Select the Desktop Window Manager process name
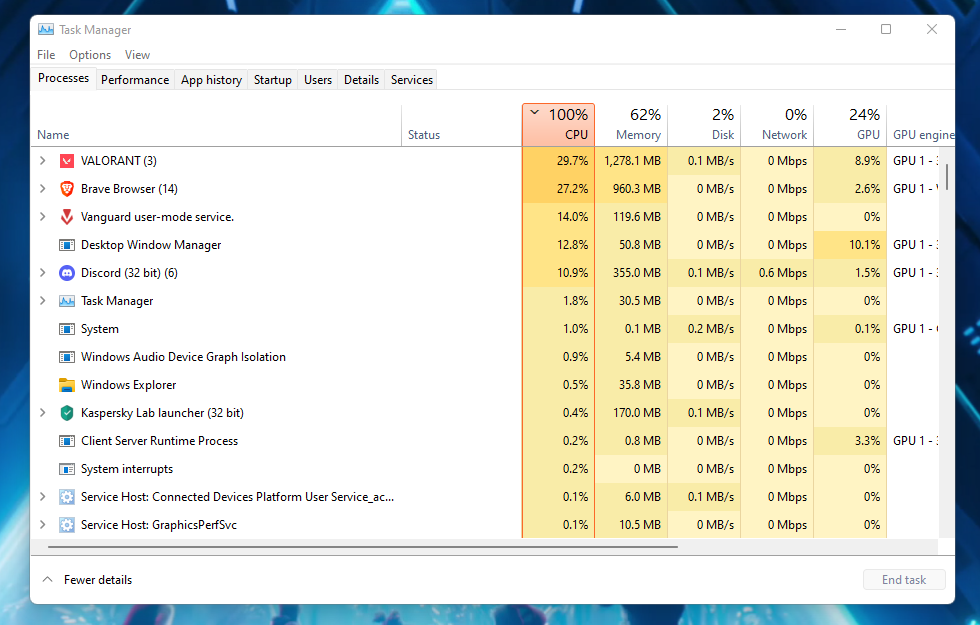Image resolution: width=980 pixels, height=625 pixels. (x=151, y=245)
